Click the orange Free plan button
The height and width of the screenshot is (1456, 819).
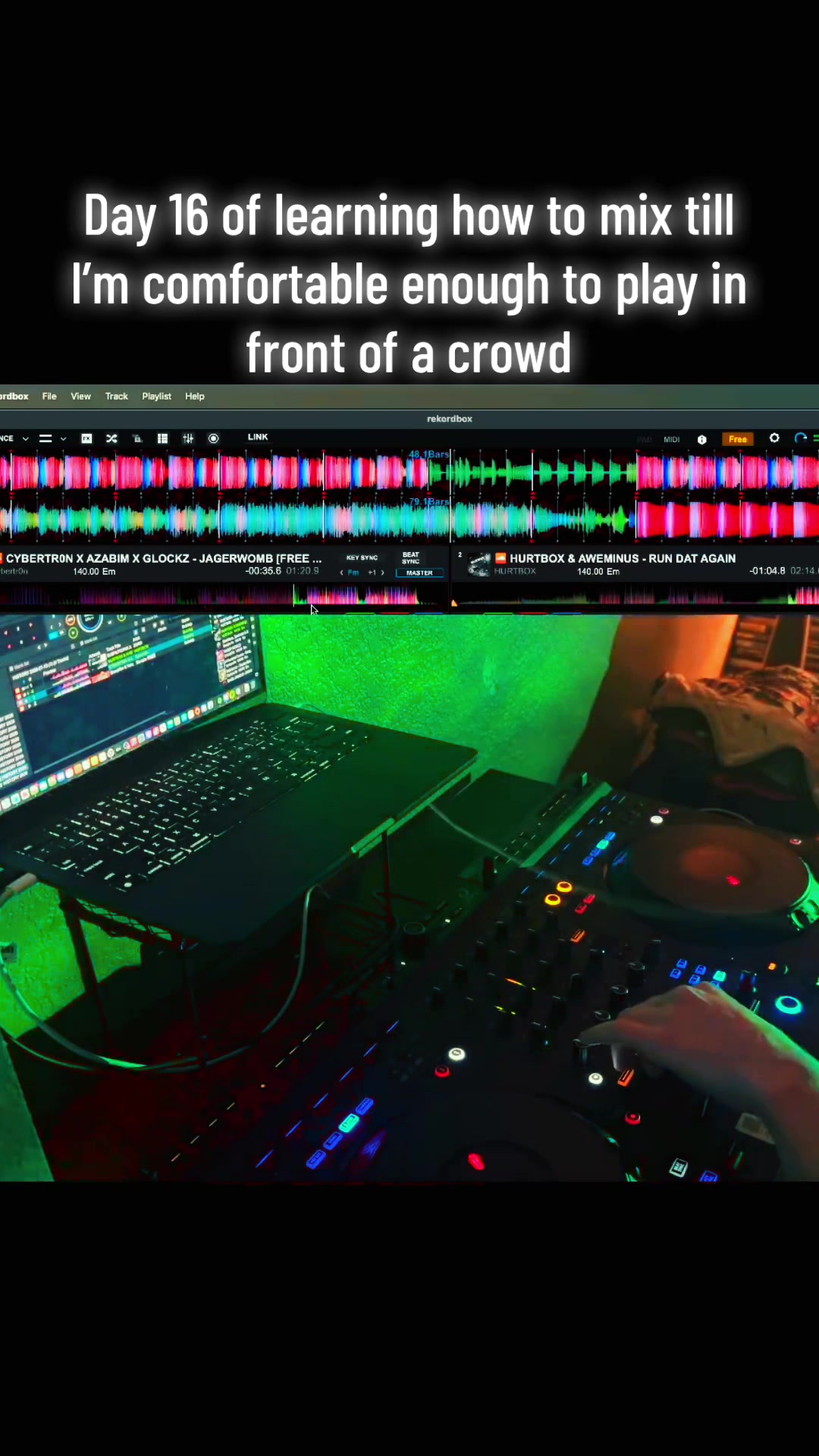737,439
